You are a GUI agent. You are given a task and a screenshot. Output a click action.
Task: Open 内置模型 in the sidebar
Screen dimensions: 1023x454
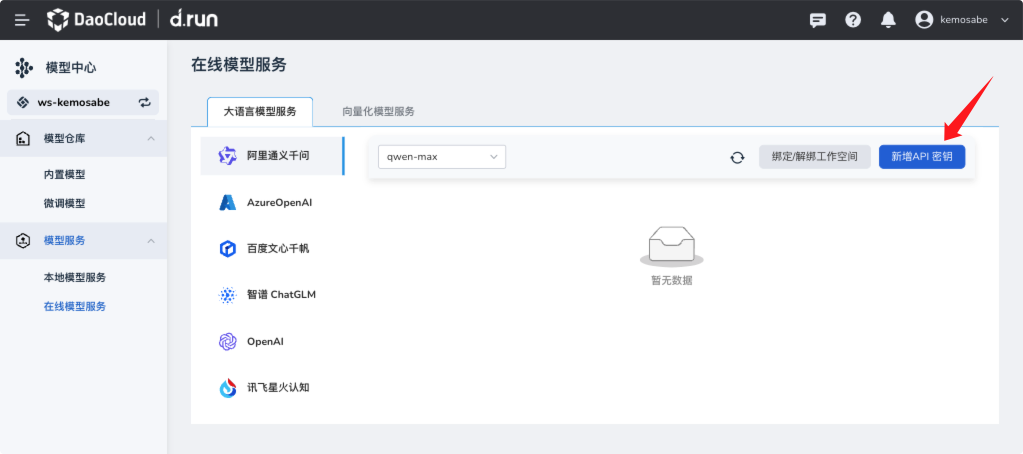pos(65,174)
